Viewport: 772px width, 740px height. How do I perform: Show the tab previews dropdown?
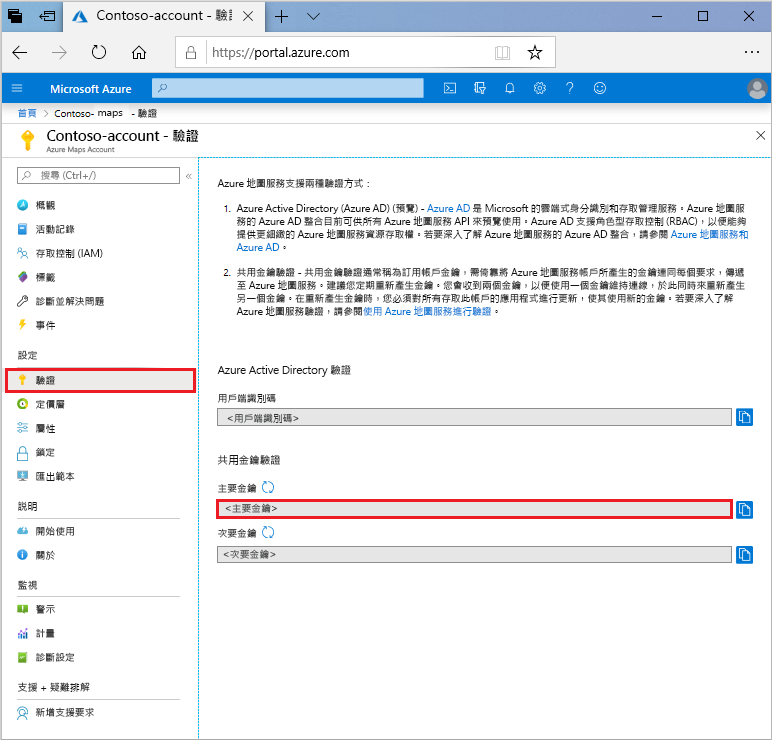313,17
